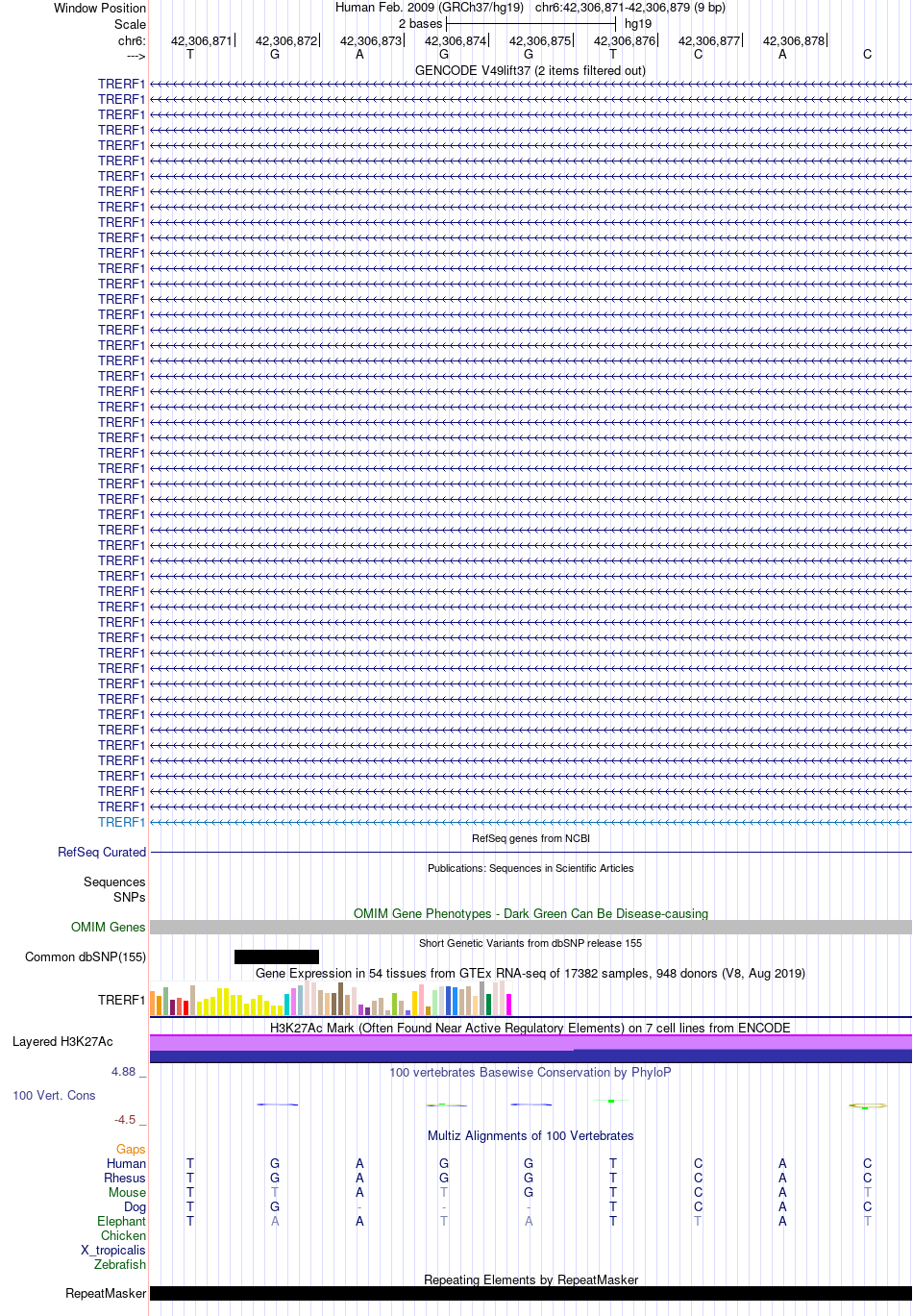This screenshot has height=1316, width=913.
Task: Click the '--->' sequence direction label
Action: [x=136, y=56]
